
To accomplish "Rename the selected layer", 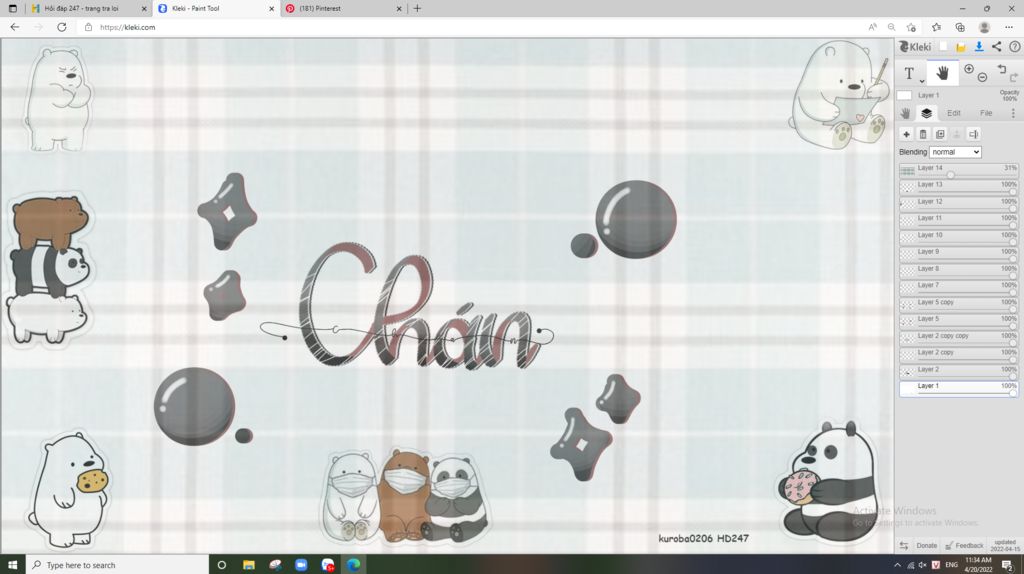I will 974,134.
